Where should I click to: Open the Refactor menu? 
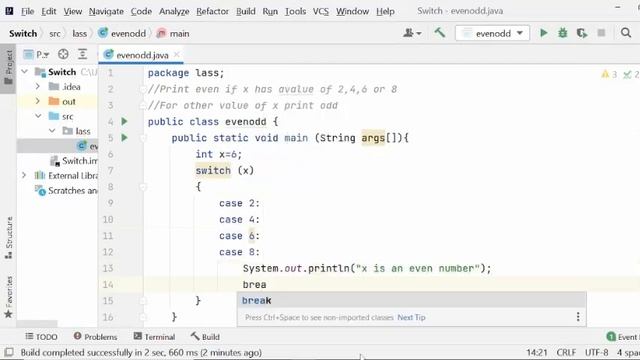click(212, 11)
